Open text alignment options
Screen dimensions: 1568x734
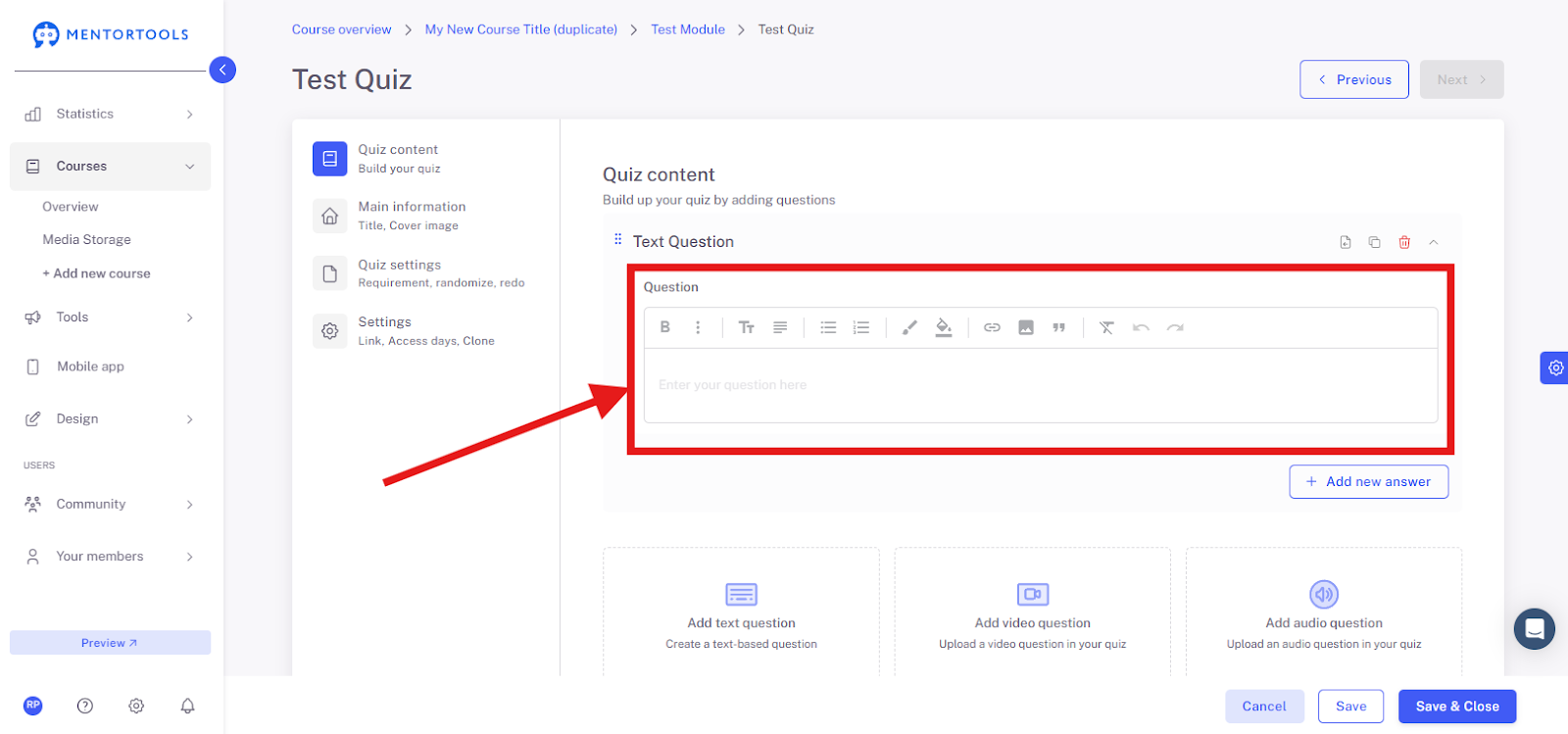pyautogui.click(x=780, y=327)
